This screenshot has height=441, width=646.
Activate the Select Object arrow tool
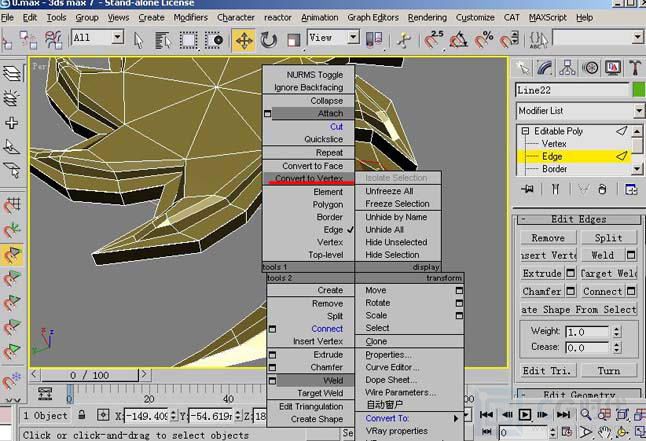click(x=138, y=40)
